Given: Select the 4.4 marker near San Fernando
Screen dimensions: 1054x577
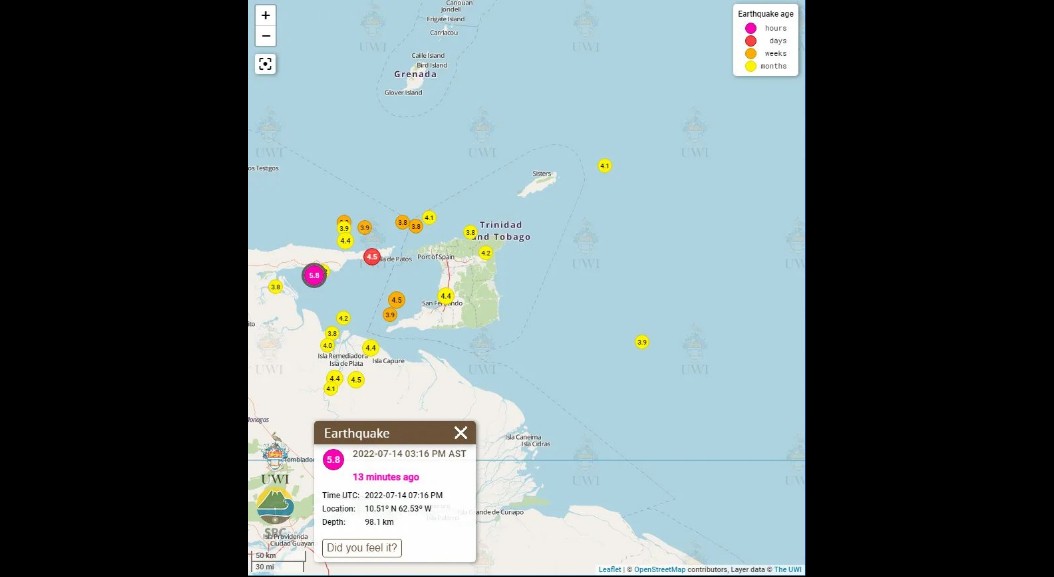Looking at the screenshot, I should pos(445,296).
